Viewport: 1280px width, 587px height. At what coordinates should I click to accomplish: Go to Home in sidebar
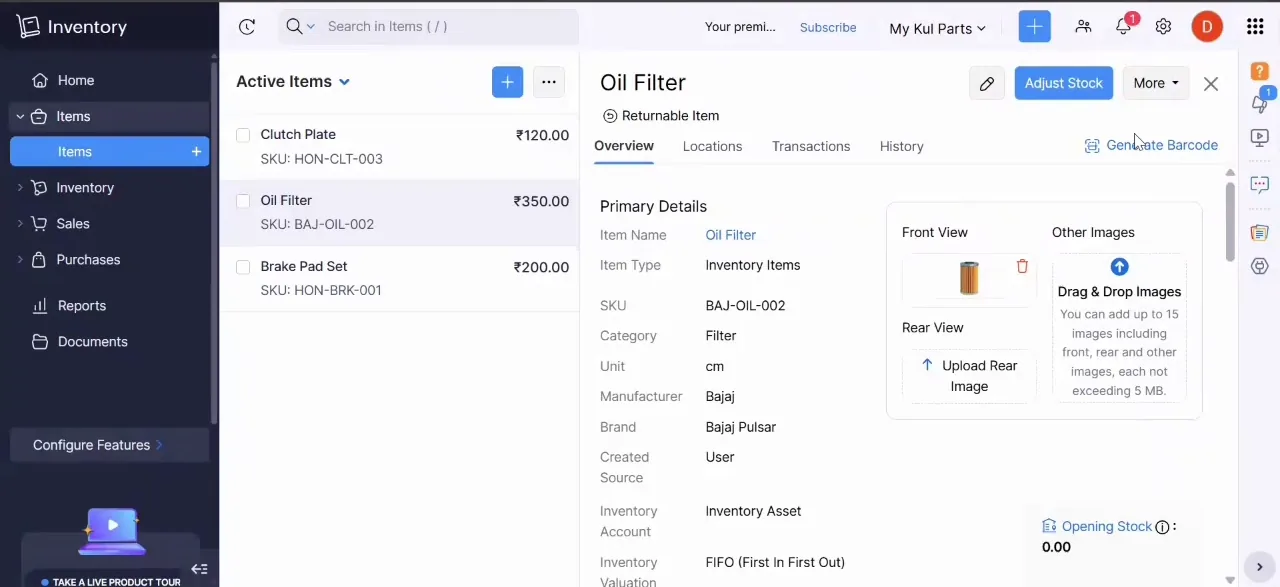76,80
